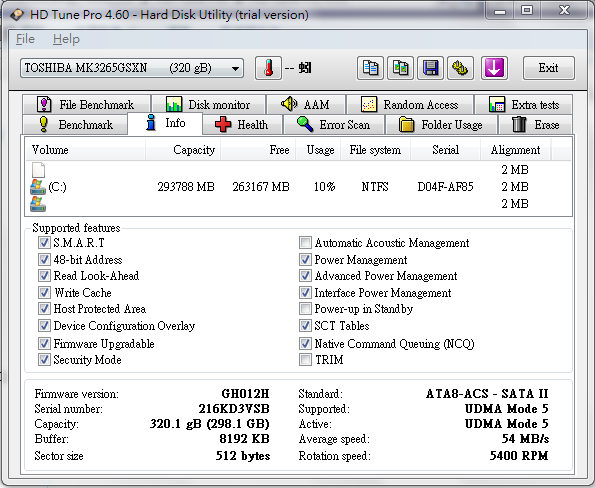This screenshot has width=595, height=488.
Task: Click the Usage column header
Action: click(318, 150)
